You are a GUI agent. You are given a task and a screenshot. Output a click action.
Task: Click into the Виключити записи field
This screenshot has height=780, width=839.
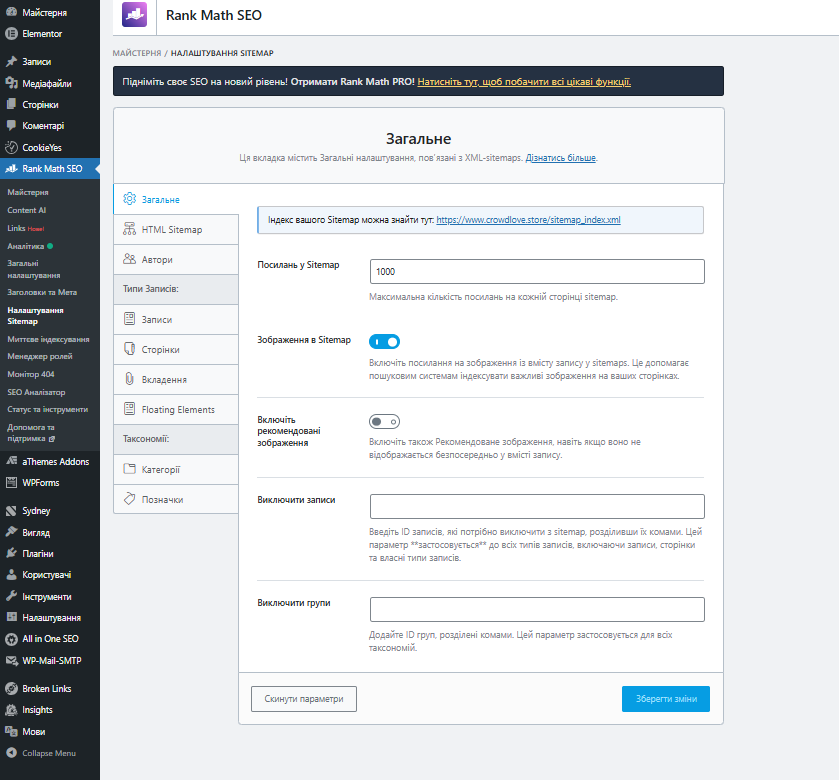coord(537,506)
